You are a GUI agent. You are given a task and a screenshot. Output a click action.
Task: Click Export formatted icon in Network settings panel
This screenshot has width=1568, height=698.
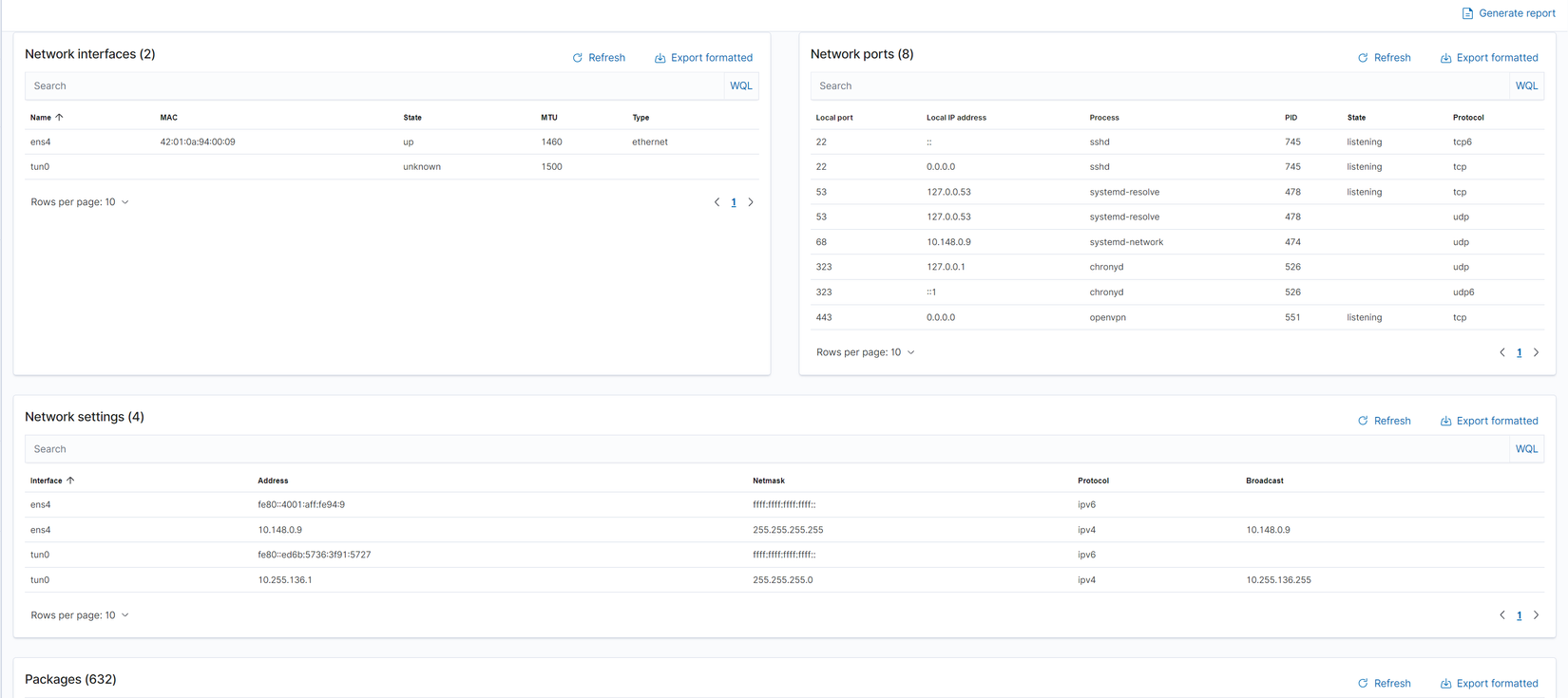1445,421
